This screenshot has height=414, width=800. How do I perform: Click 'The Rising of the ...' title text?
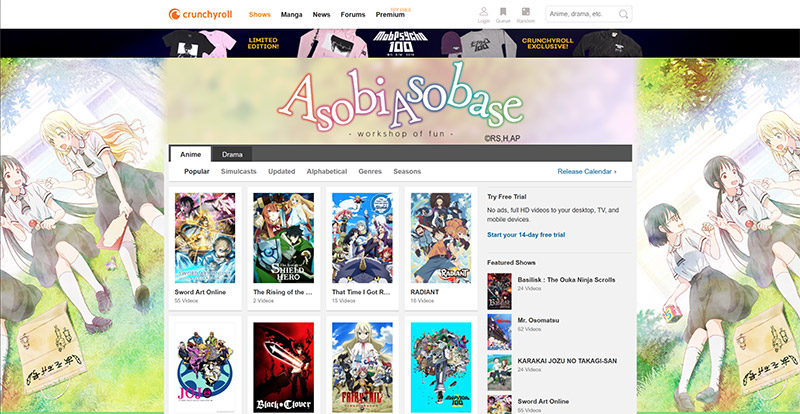[283, 292]
